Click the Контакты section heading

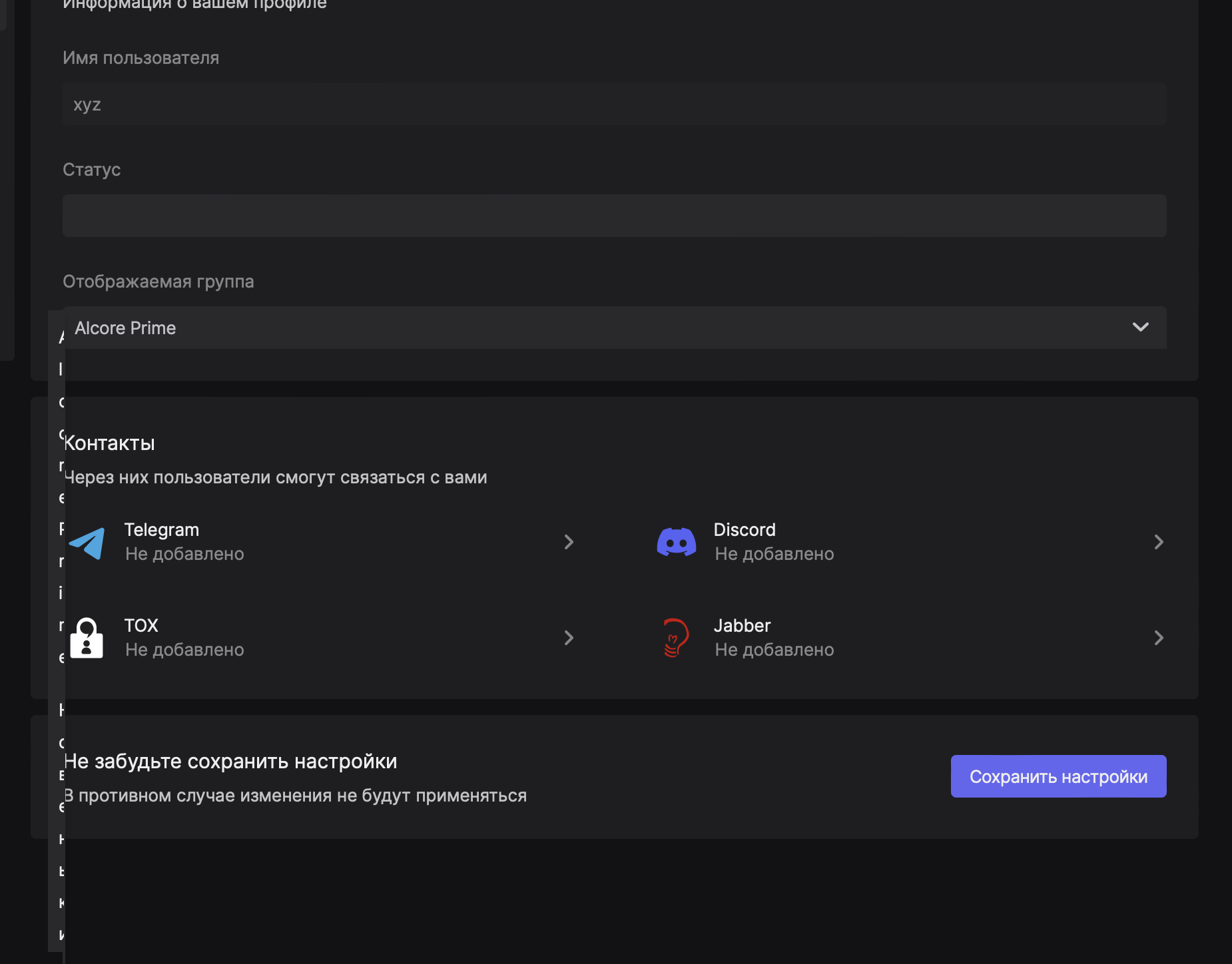pos(110,443)
